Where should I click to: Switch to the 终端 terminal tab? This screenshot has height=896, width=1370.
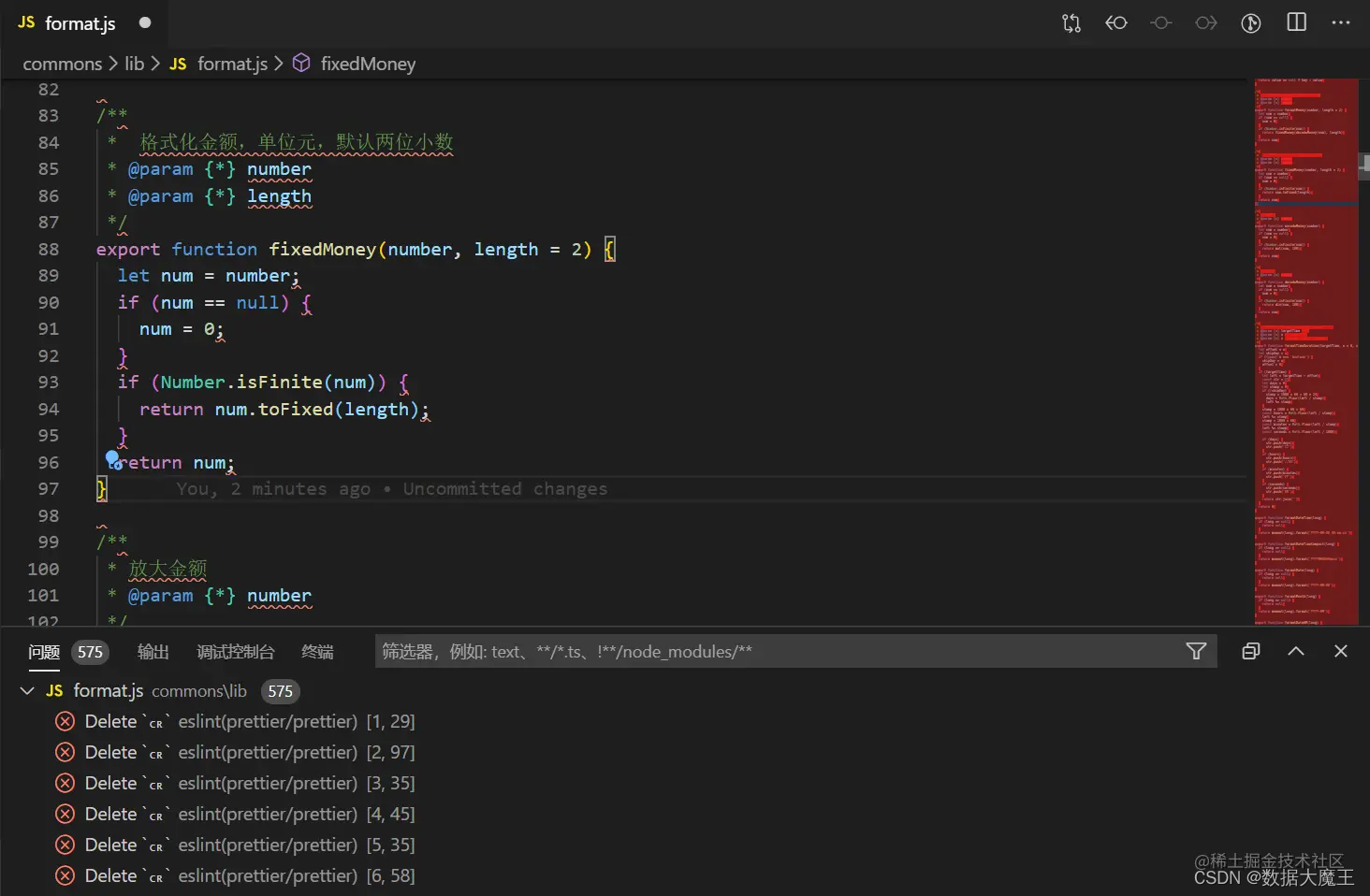(317, 652)
